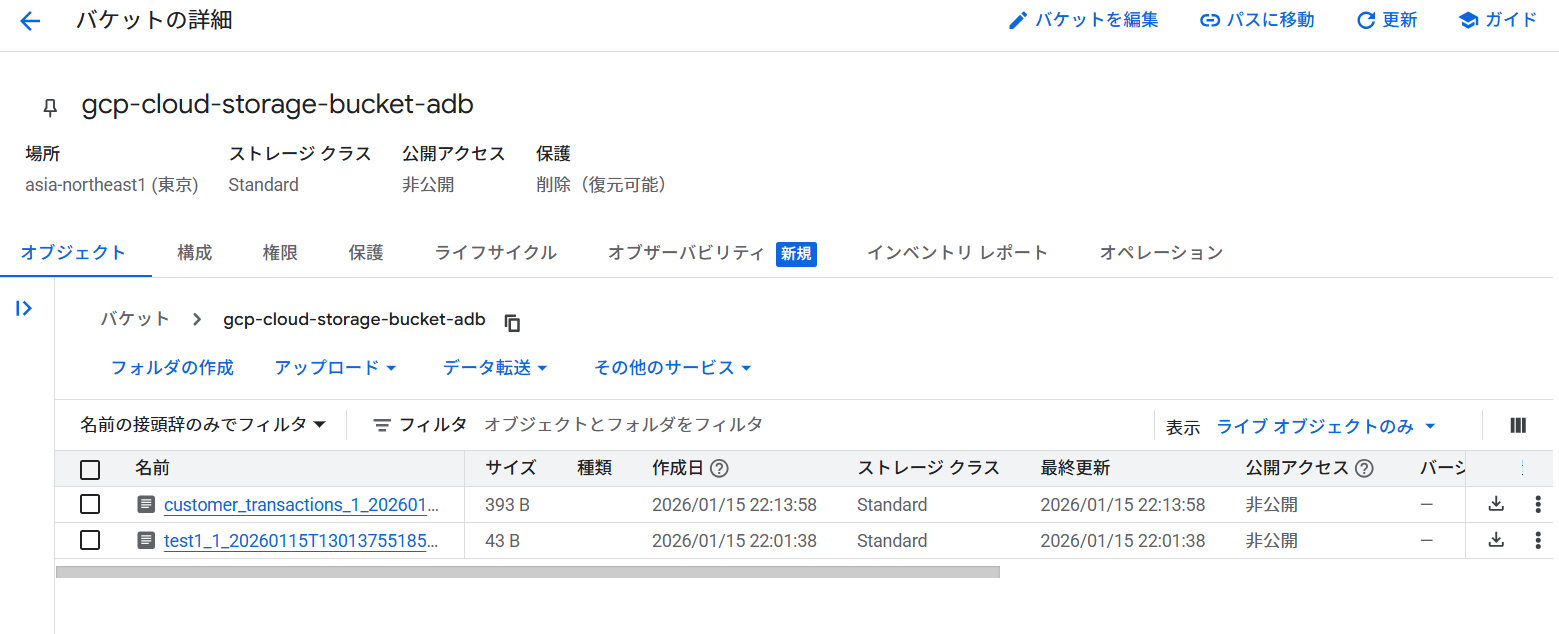Switch to the ライフサイクル tab
Image resolution: width=1559 pixels, height=634 pixels.
(x=495, y=253)
